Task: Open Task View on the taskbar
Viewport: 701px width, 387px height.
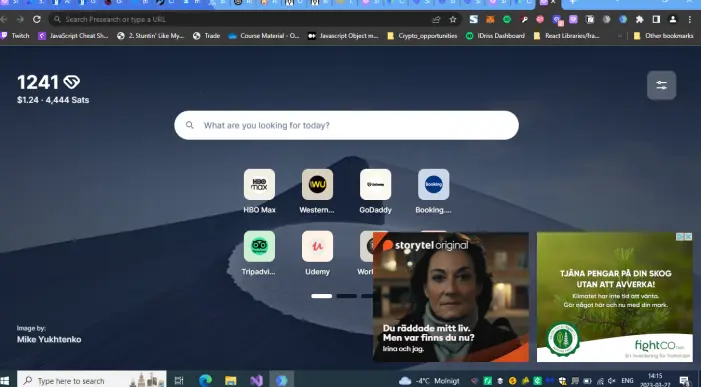Action: 179,381
